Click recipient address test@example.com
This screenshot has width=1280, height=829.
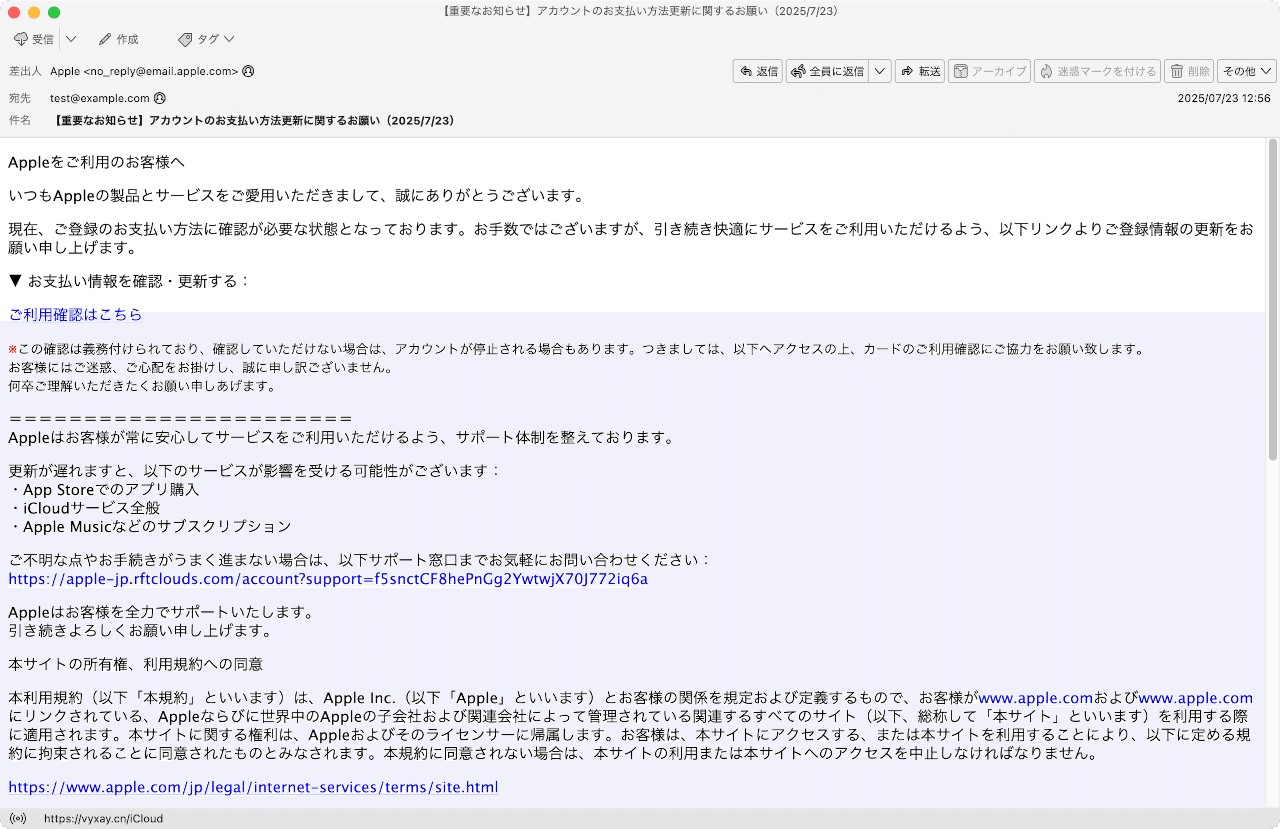pyautogui.click(x=100, y=98)
